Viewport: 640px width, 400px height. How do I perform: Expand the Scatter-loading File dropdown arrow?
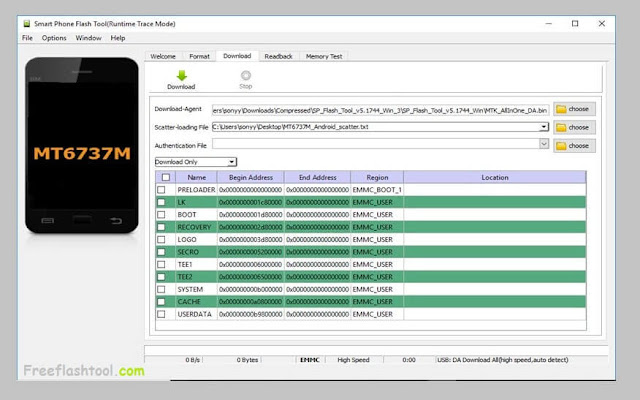coord(544,127)
